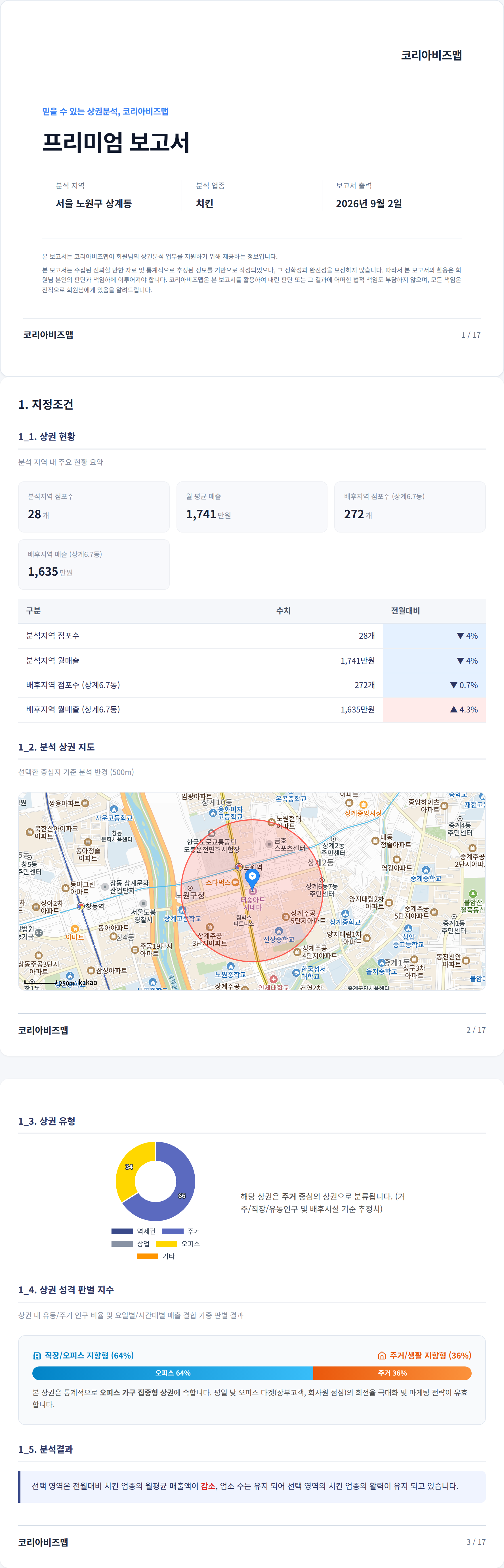Click the 3 / 17 page number
This screenshot has height=1568, width=504.
tap(476, 1542)
